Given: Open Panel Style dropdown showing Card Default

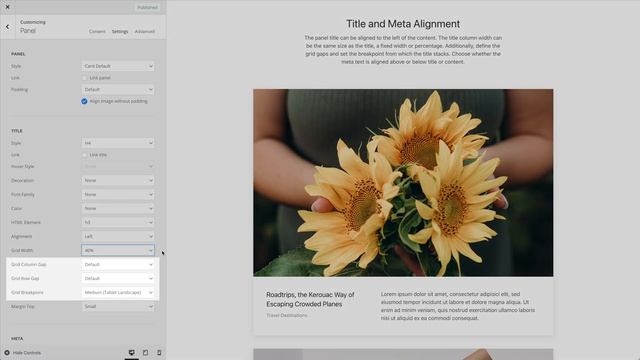Looking at the screenshot, I should click(x=118, y=66).
